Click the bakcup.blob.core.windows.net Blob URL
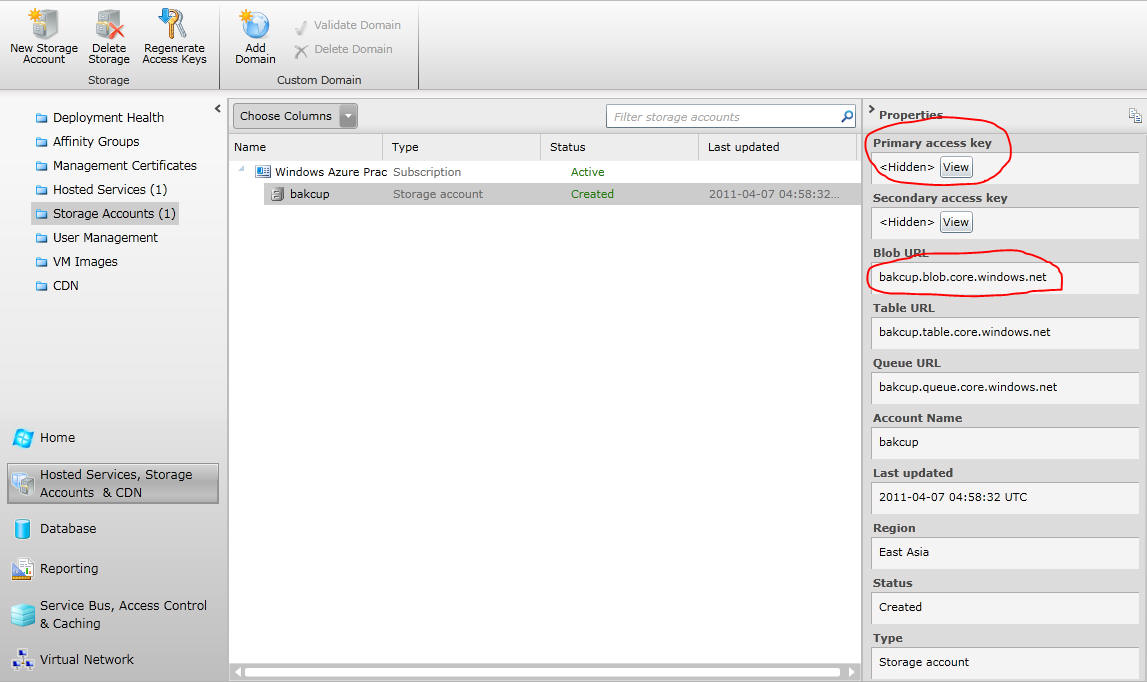Viewport: 1147px width, 682px height. 963,277
